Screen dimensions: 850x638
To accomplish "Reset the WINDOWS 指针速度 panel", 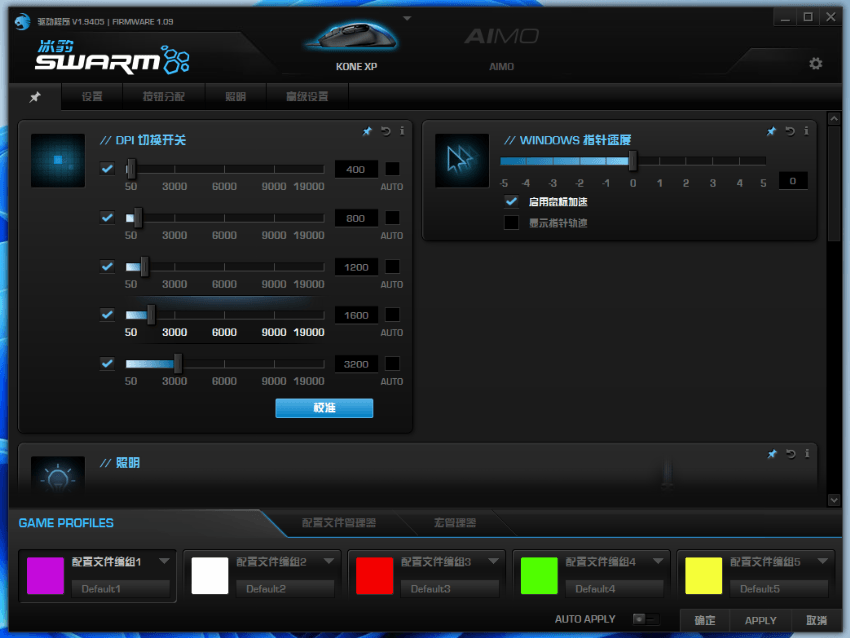I will (790, 131).
